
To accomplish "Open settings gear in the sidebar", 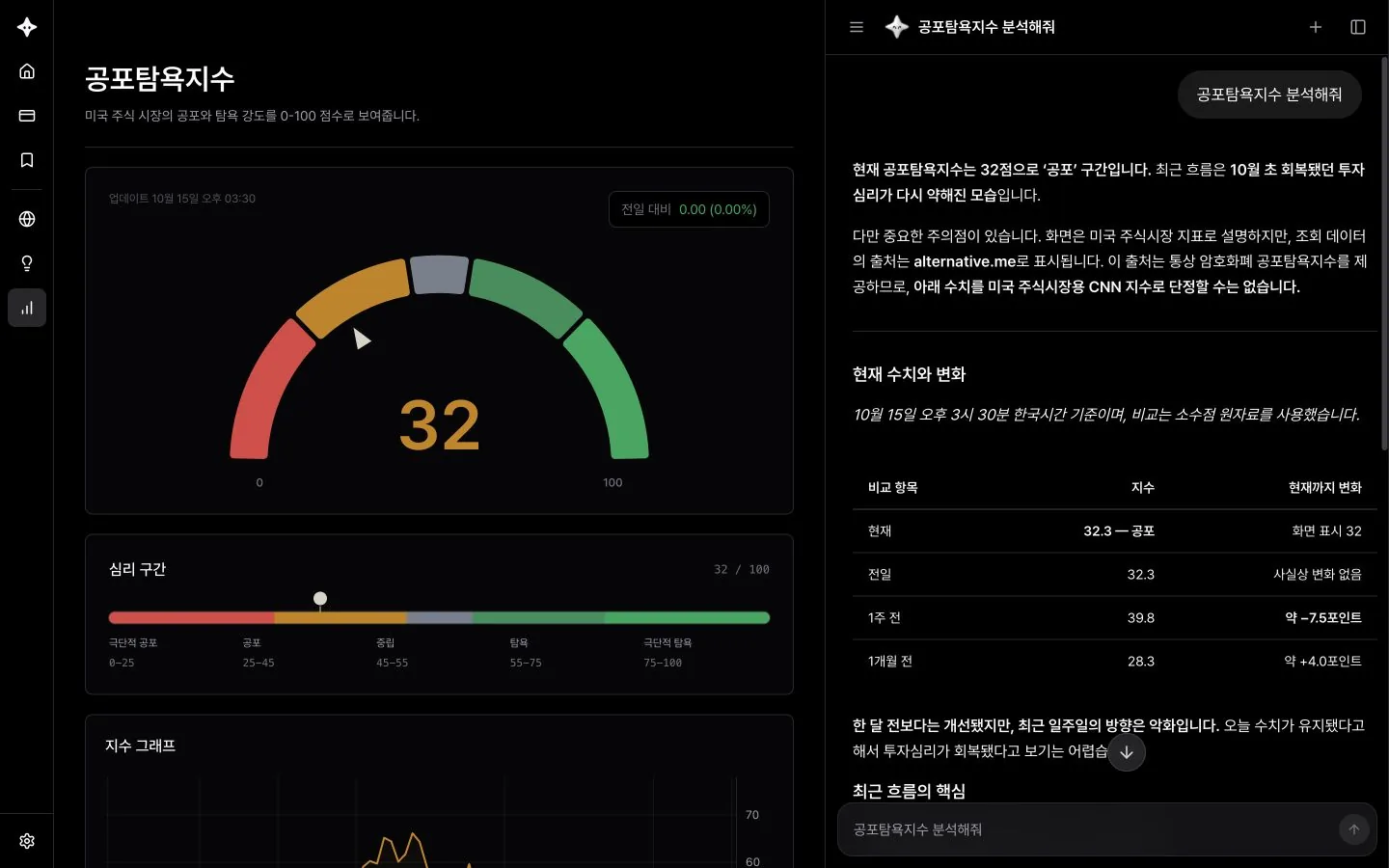I will (x=27, y=841).
